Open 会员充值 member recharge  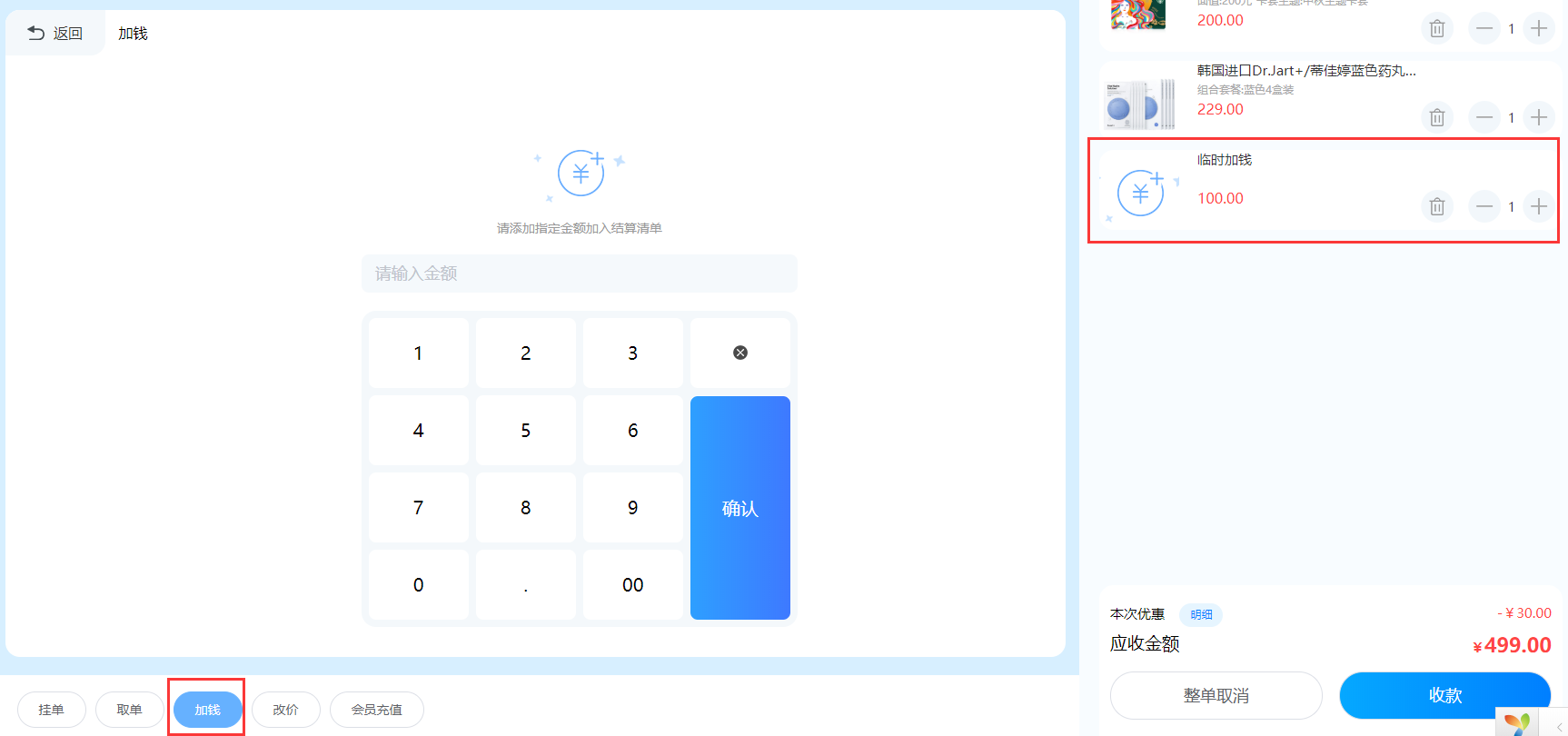pyautogui.click(x=377, y=710)
